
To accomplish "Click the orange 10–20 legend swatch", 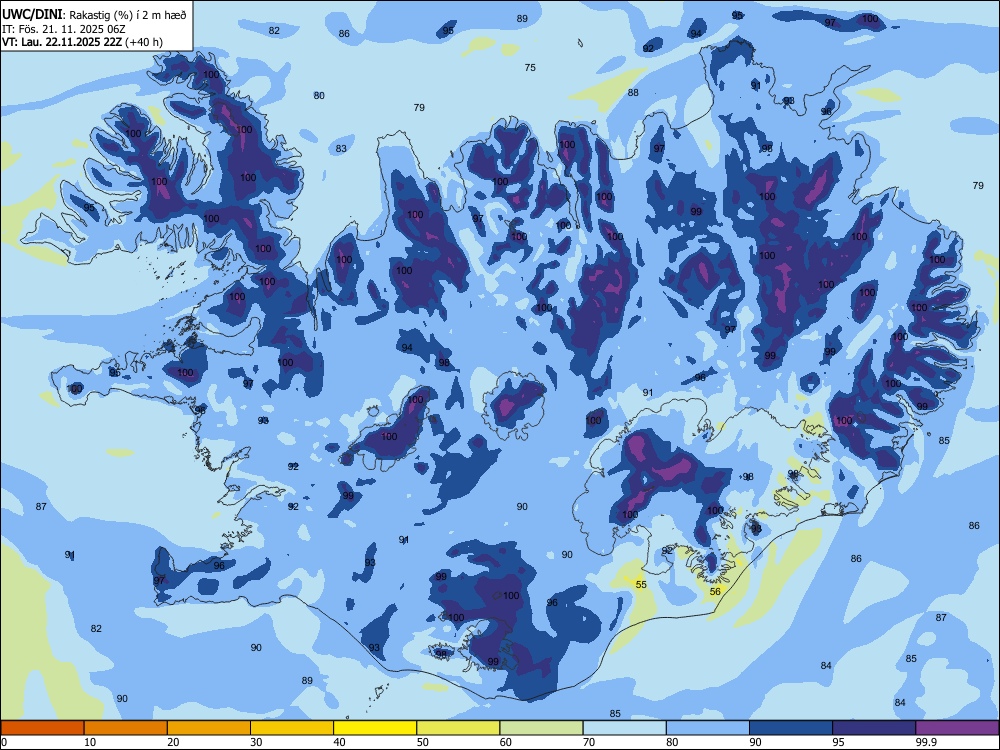I will tap(126, 728).
